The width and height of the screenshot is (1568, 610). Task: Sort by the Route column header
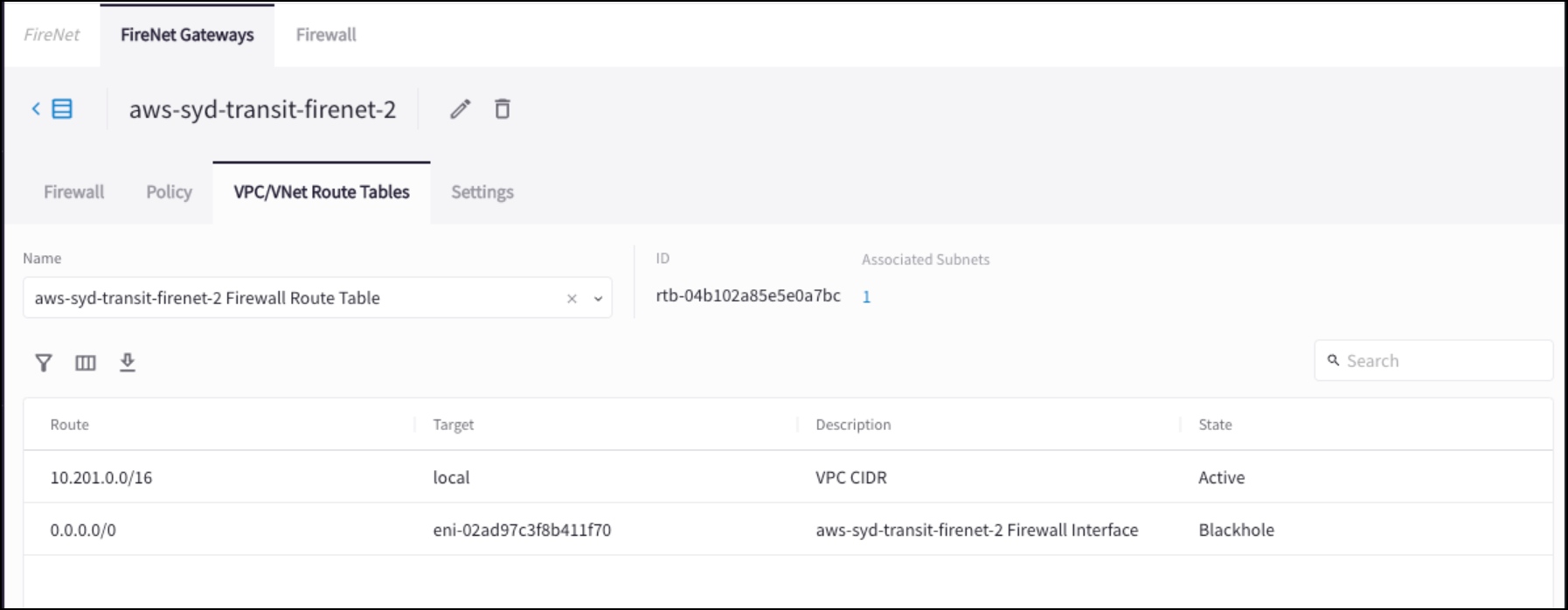pos(70,425)
